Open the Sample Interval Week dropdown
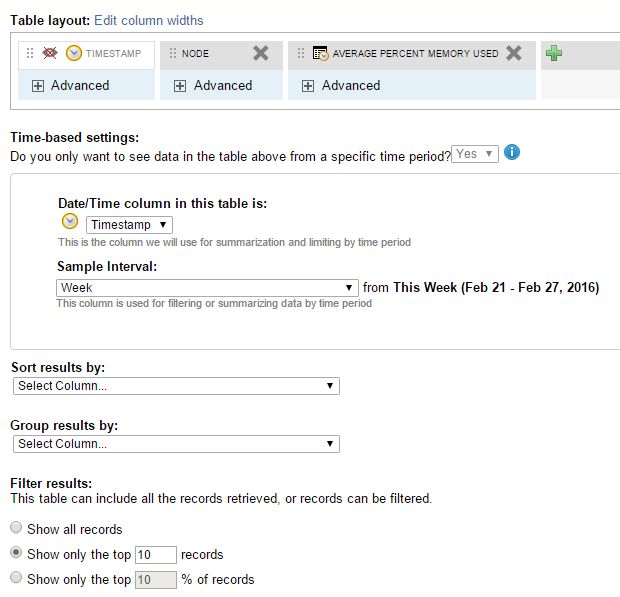 [207, 287]
